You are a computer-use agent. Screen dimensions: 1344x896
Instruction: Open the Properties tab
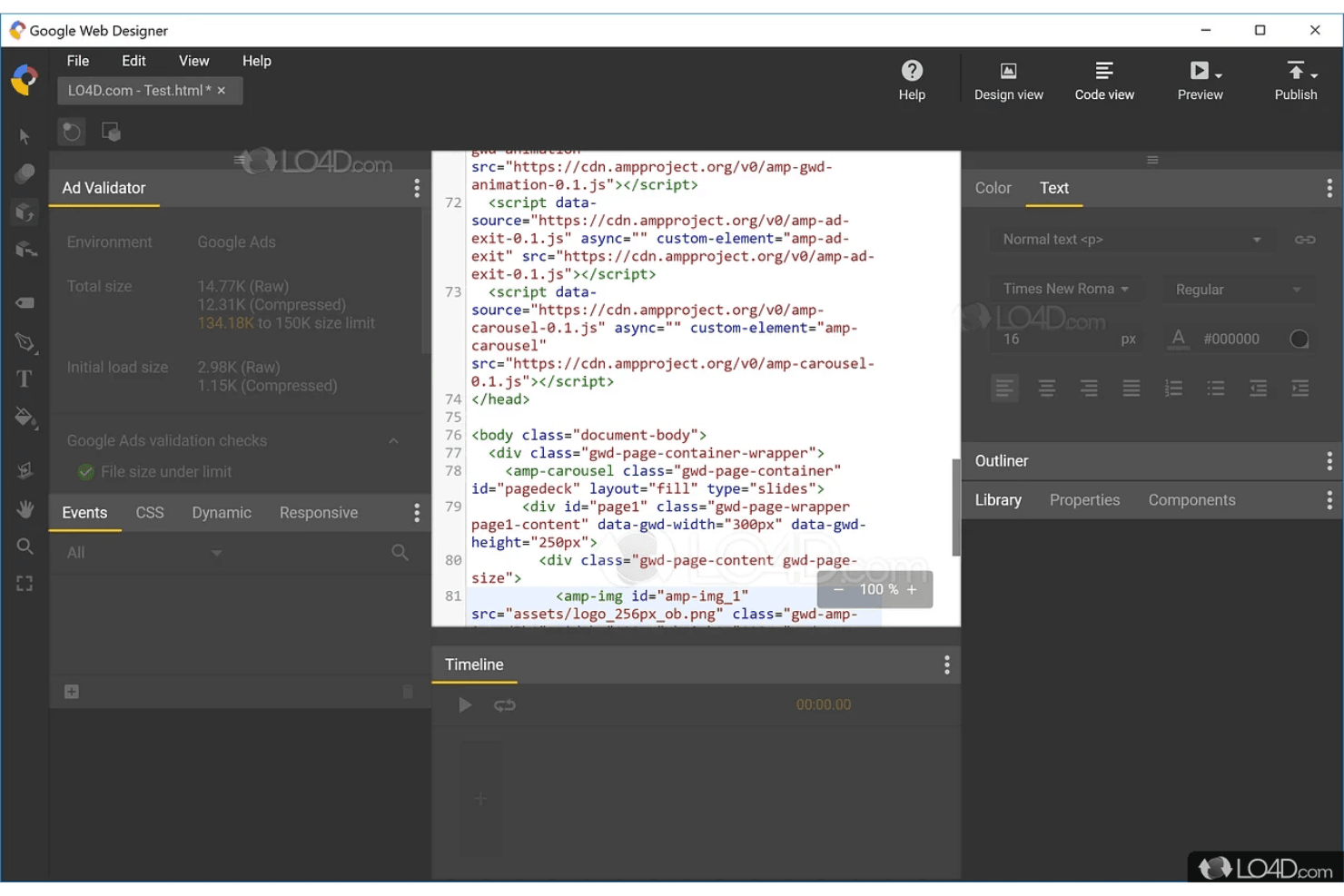[x=1084, y=500]
